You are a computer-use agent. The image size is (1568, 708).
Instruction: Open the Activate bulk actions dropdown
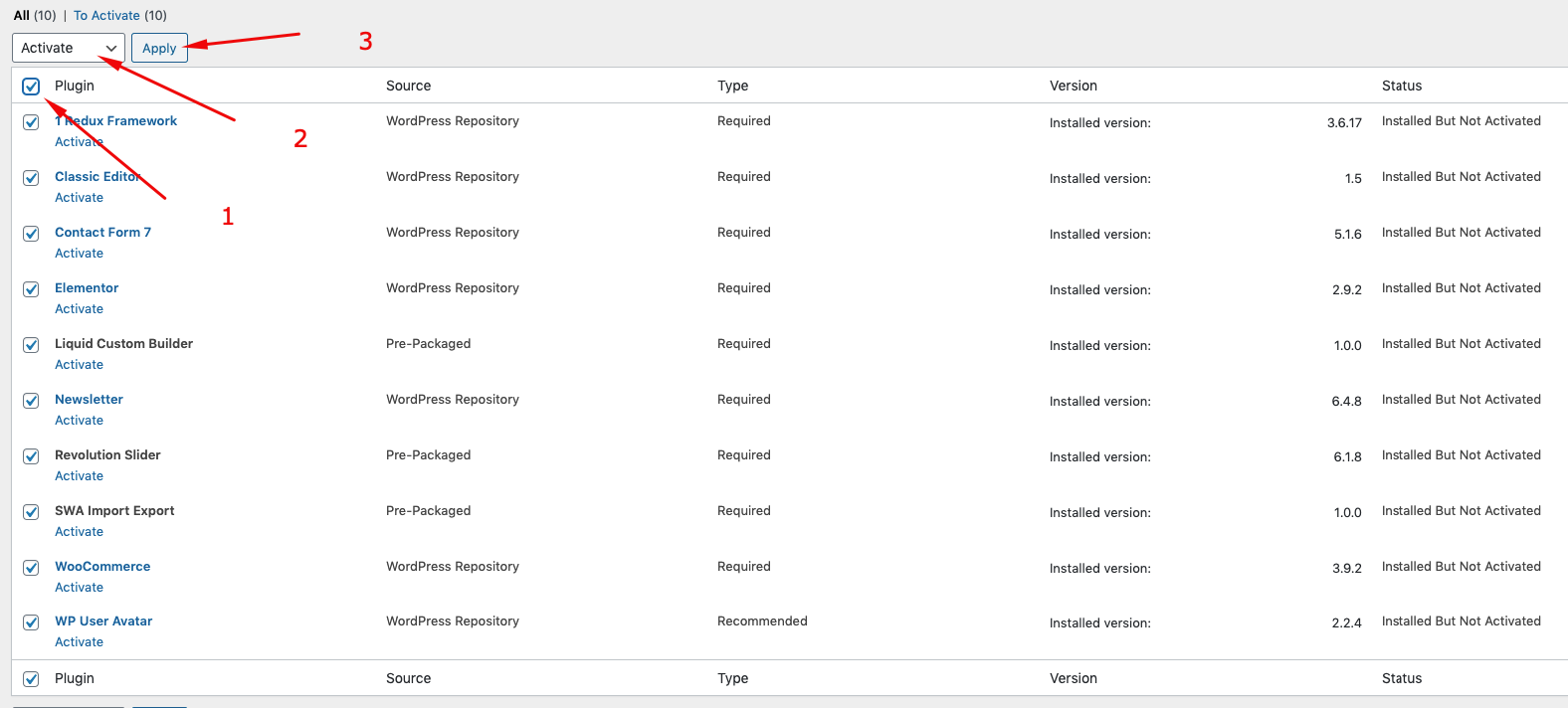pyautogui.click(x=68, y=48)
